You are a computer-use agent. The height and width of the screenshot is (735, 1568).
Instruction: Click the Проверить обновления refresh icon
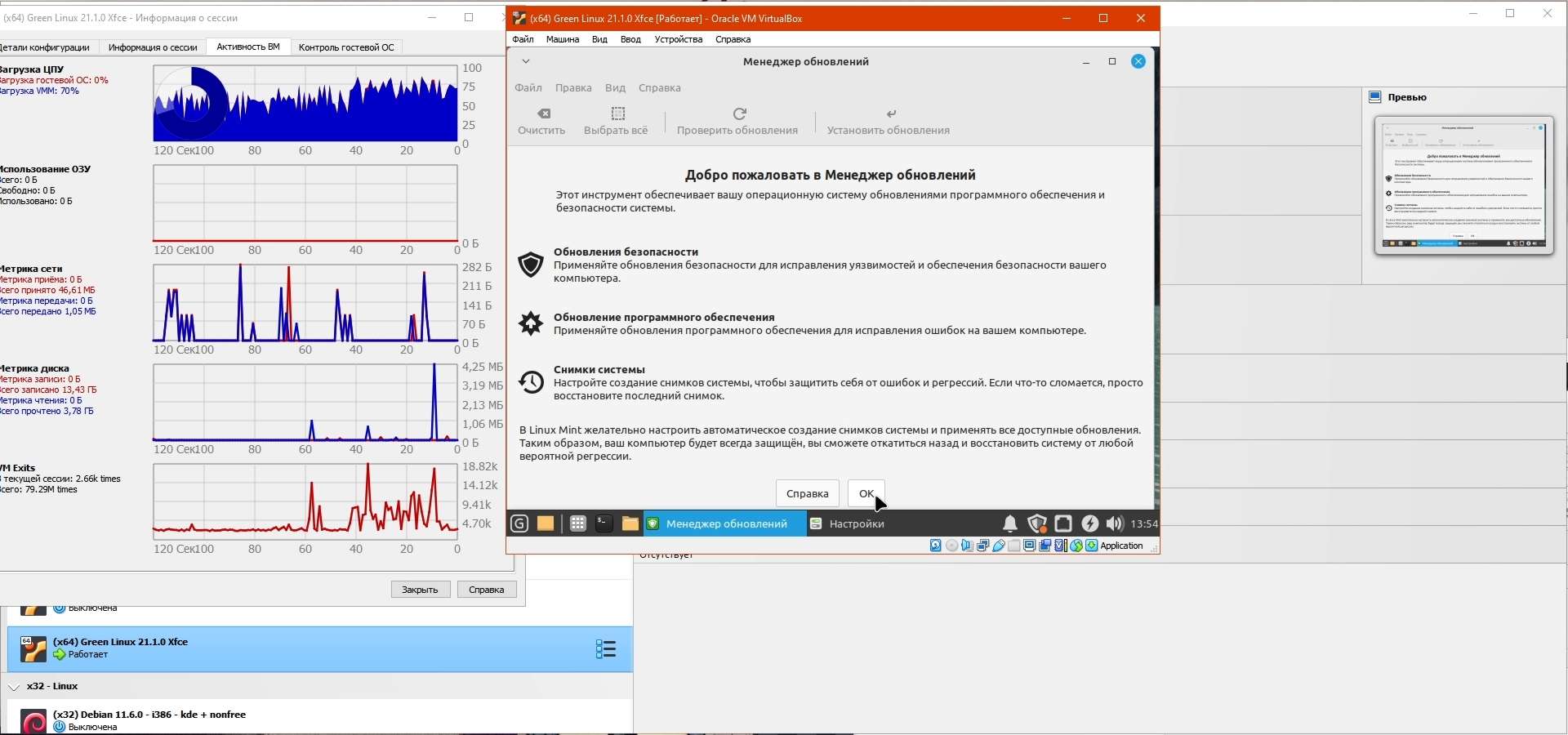pyautogui.click(x=739, y=114)
